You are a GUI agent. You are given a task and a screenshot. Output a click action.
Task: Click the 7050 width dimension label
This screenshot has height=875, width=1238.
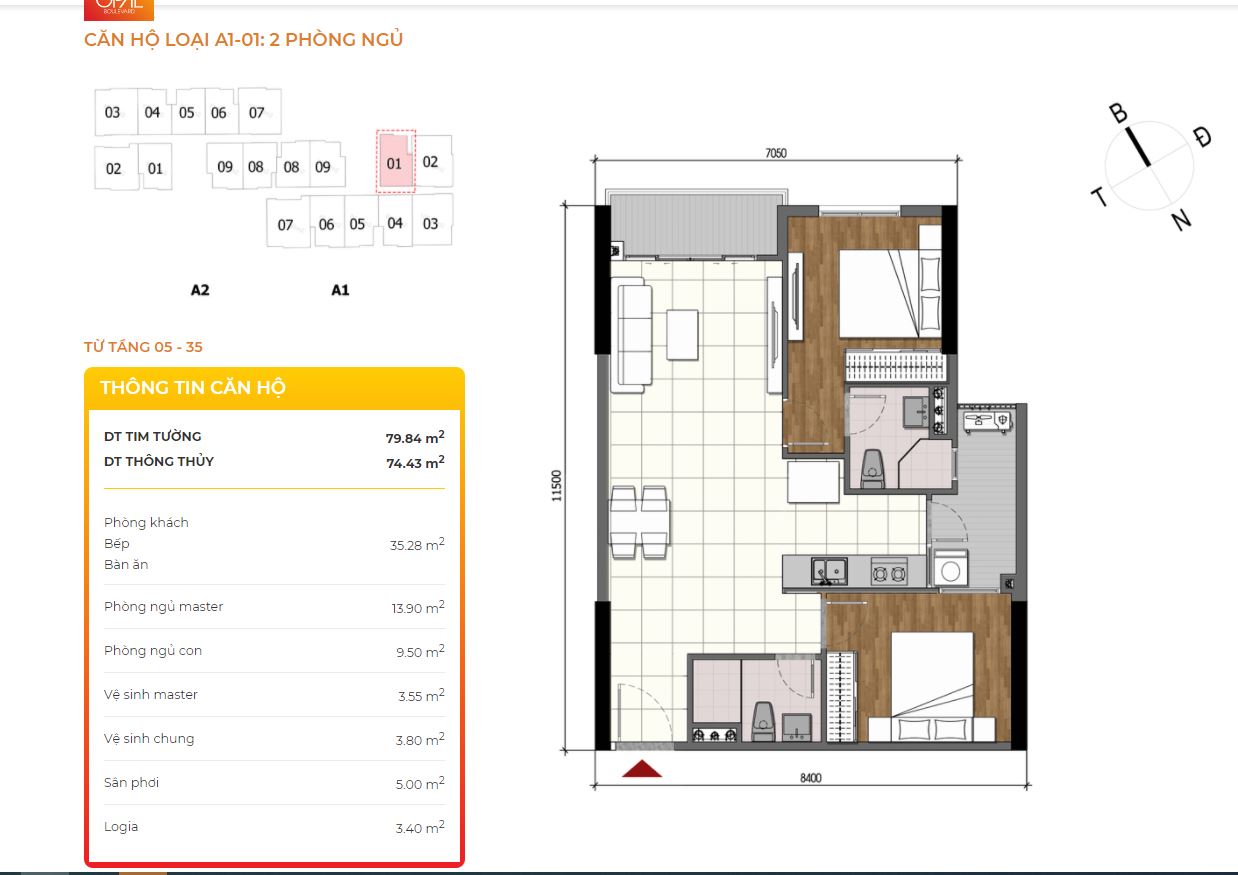776,153
